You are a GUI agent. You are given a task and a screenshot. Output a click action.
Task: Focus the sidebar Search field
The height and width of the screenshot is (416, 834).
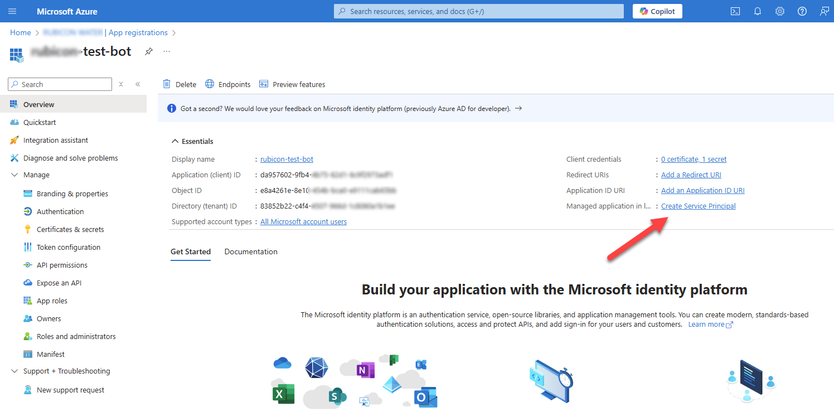coord(60,84)
